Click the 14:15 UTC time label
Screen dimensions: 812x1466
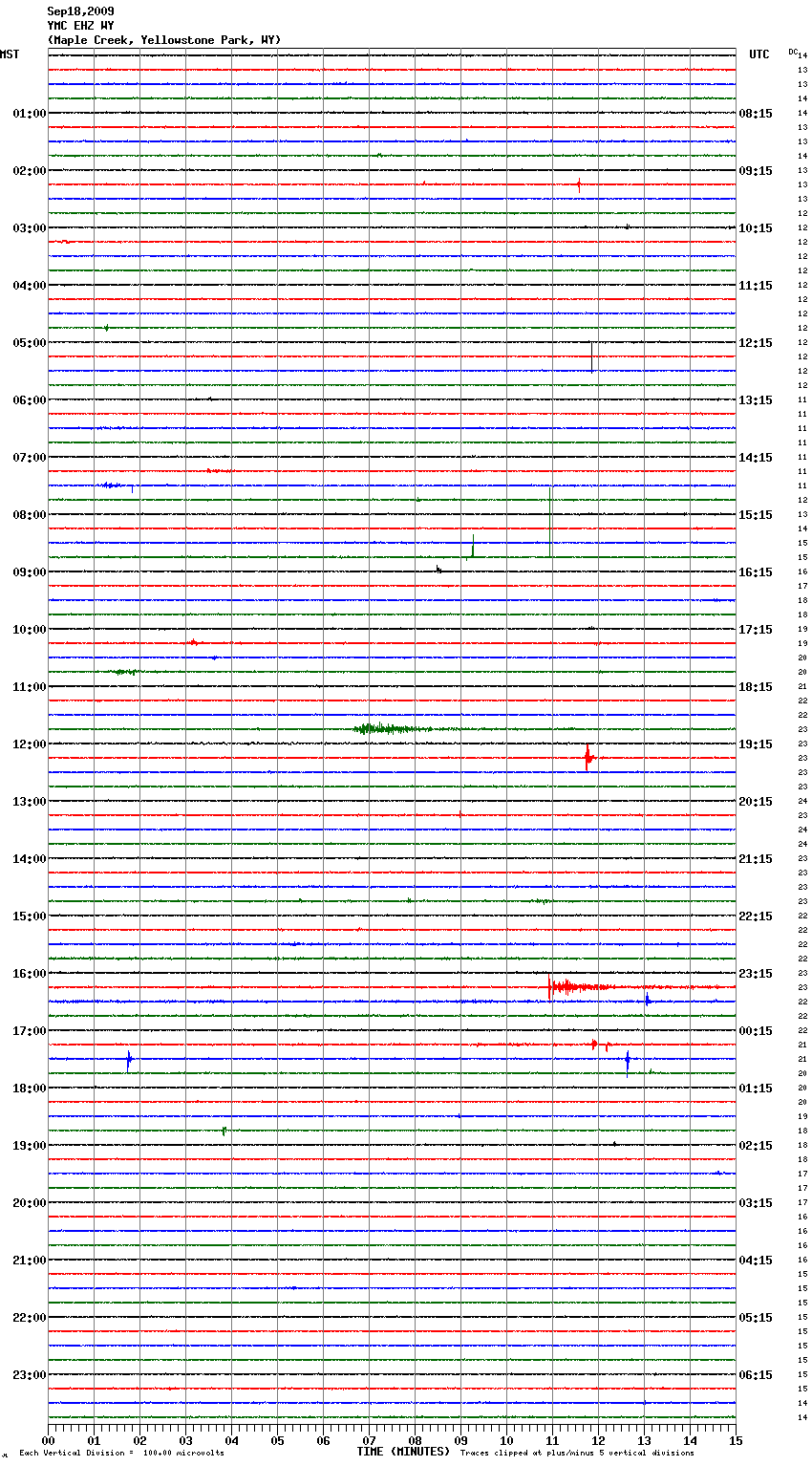pos(756,458)
